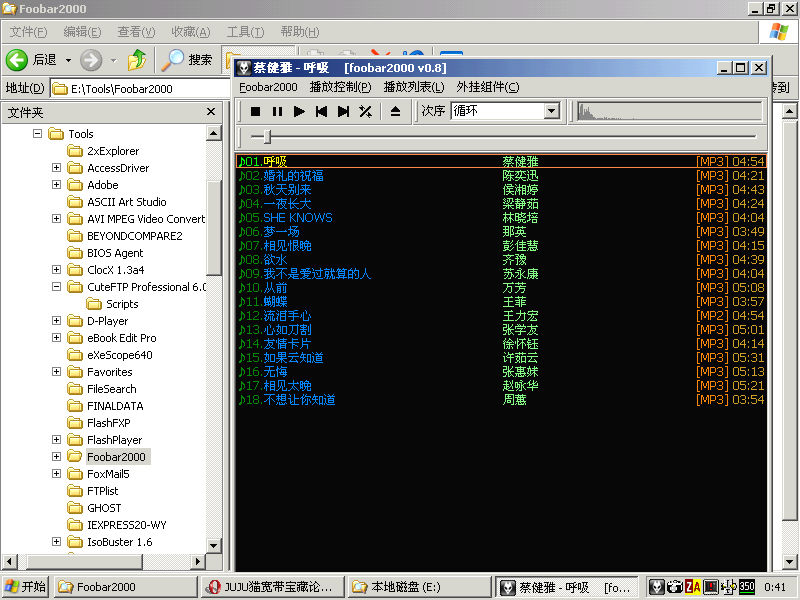The width and height of the screenshot is (800, 600).
Task: Collapse the CuteFTP Professional folder
Action: pyautogui.click(x=56, y=287)
